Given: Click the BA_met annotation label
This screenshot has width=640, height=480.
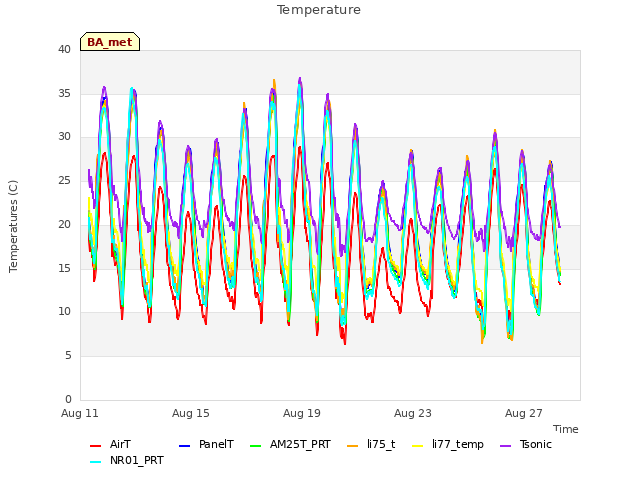Looking at the screenshot, I should [110, 42].
